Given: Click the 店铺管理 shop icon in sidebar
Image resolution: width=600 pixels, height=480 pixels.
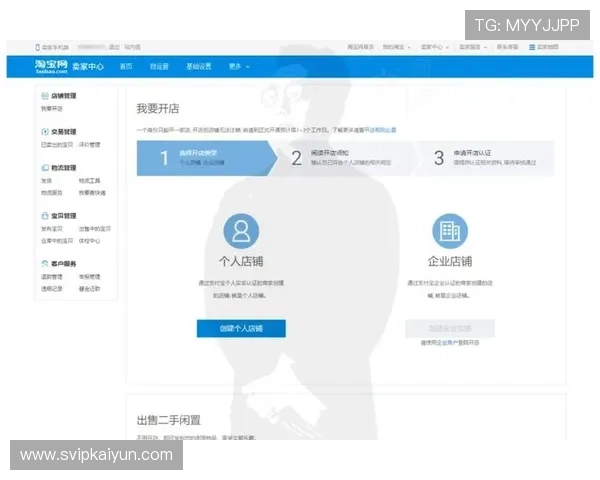Looking at the screenshot, I should 45,96.
